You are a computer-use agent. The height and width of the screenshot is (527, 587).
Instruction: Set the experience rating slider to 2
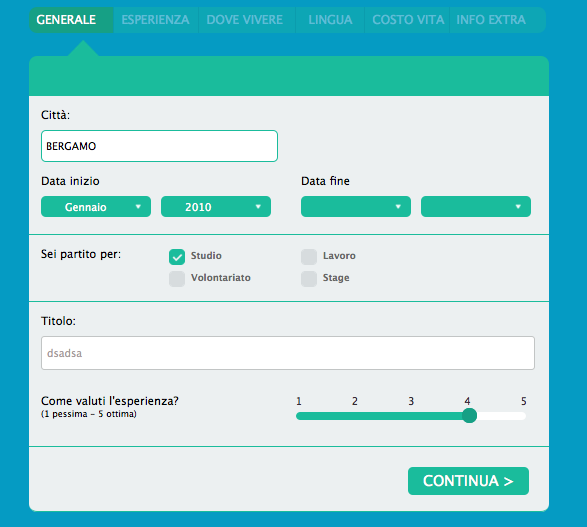355,416
